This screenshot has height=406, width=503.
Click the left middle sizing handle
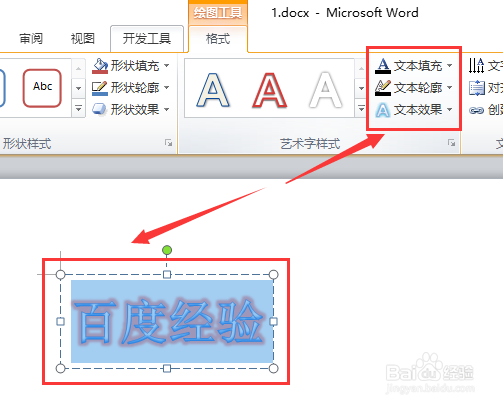tap(60, 321)
